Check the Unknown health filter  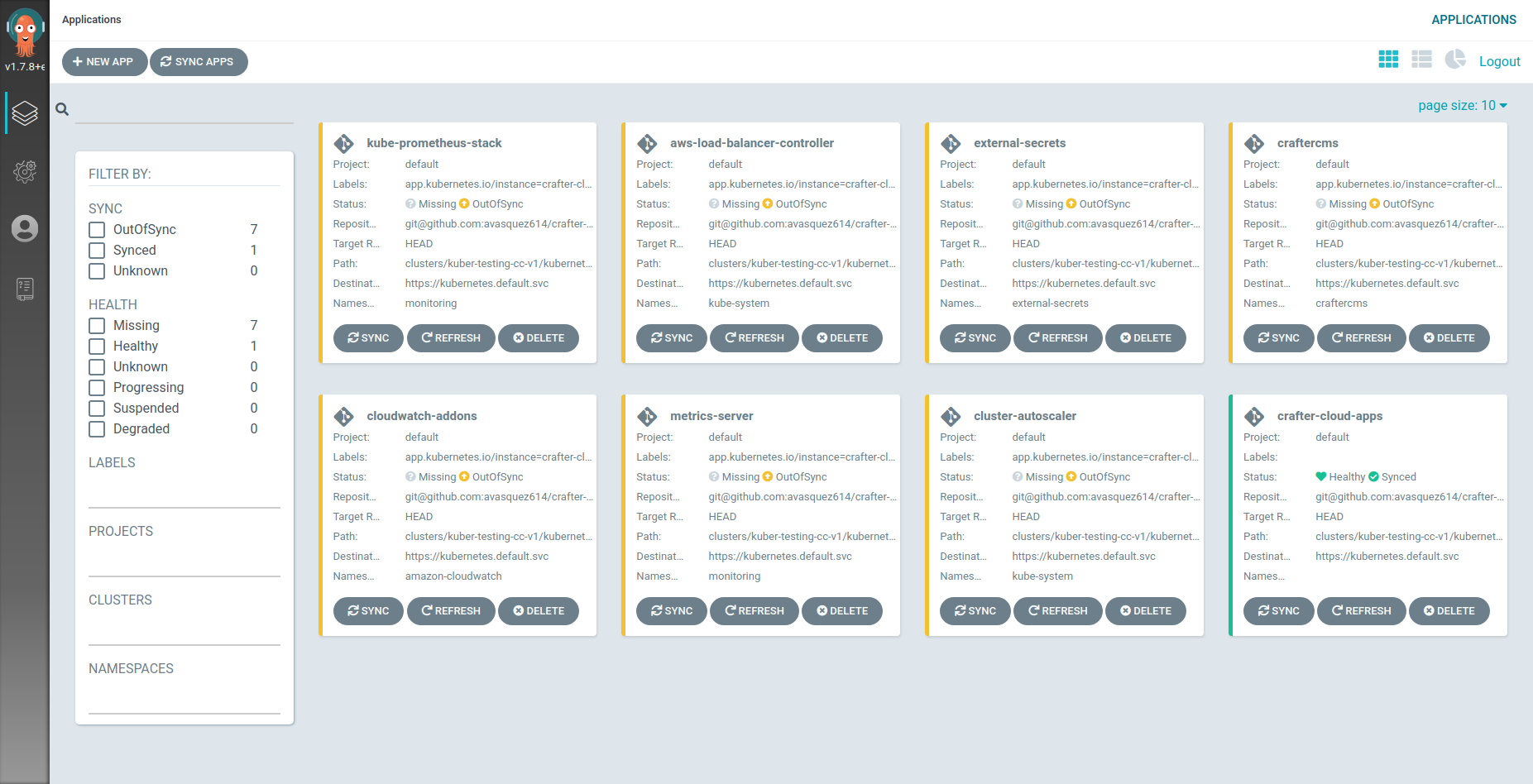click(x=97, y=367)
